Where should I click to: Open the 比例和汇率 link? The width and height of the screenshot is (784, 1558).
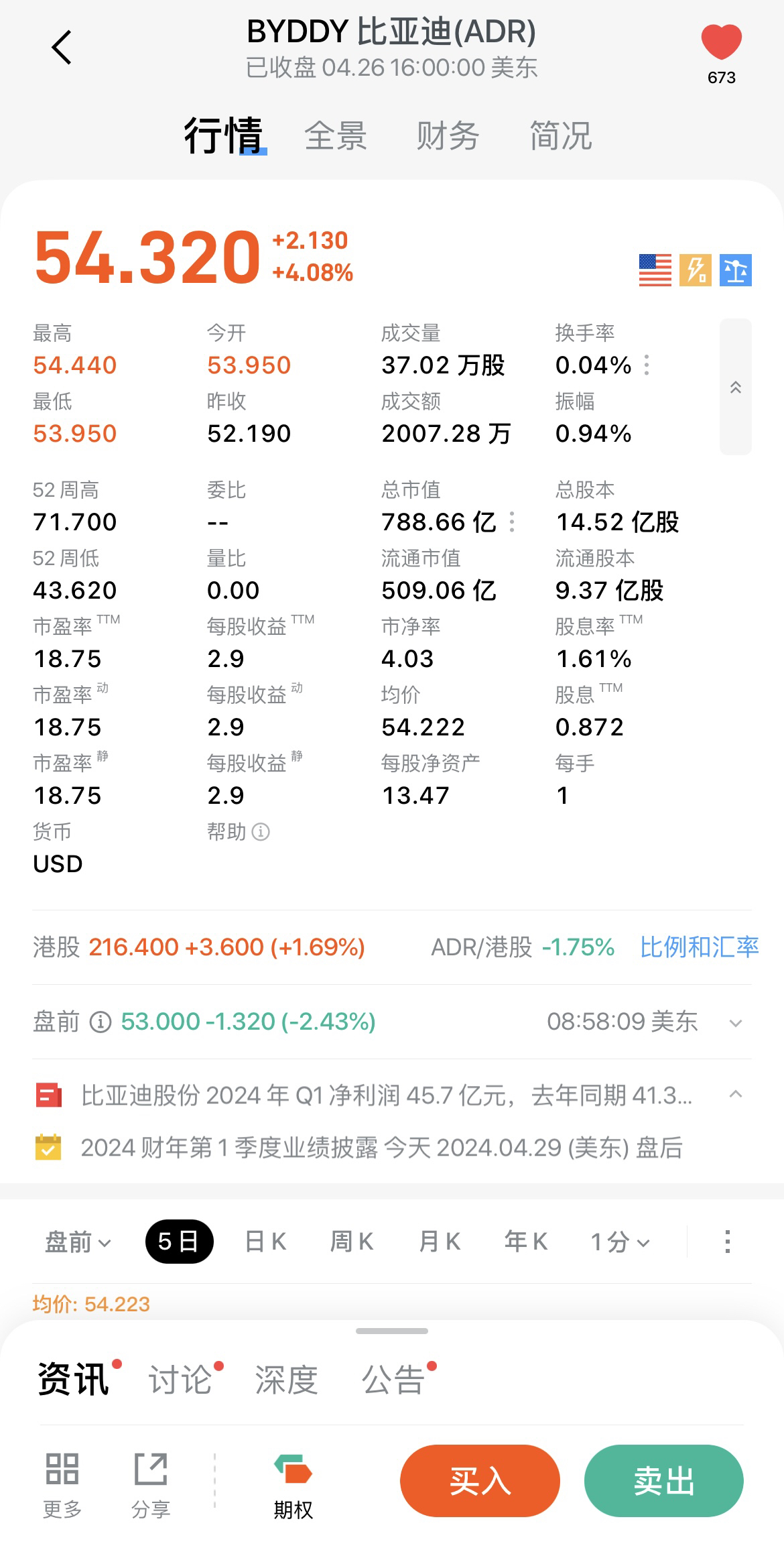coord(699,947)
